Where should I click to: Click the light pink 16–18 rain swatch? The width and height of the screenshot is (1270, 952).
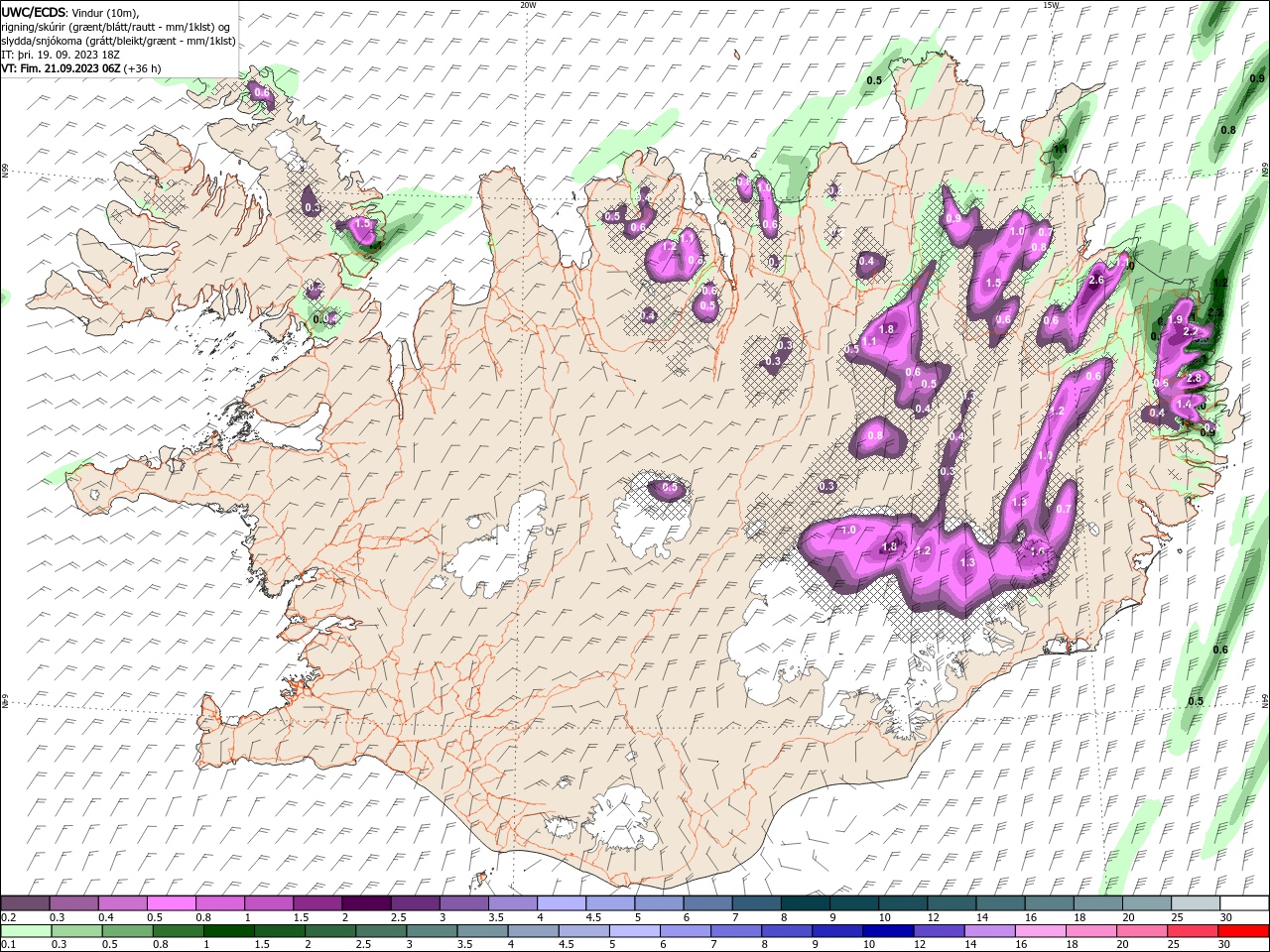pos(1040,931)
